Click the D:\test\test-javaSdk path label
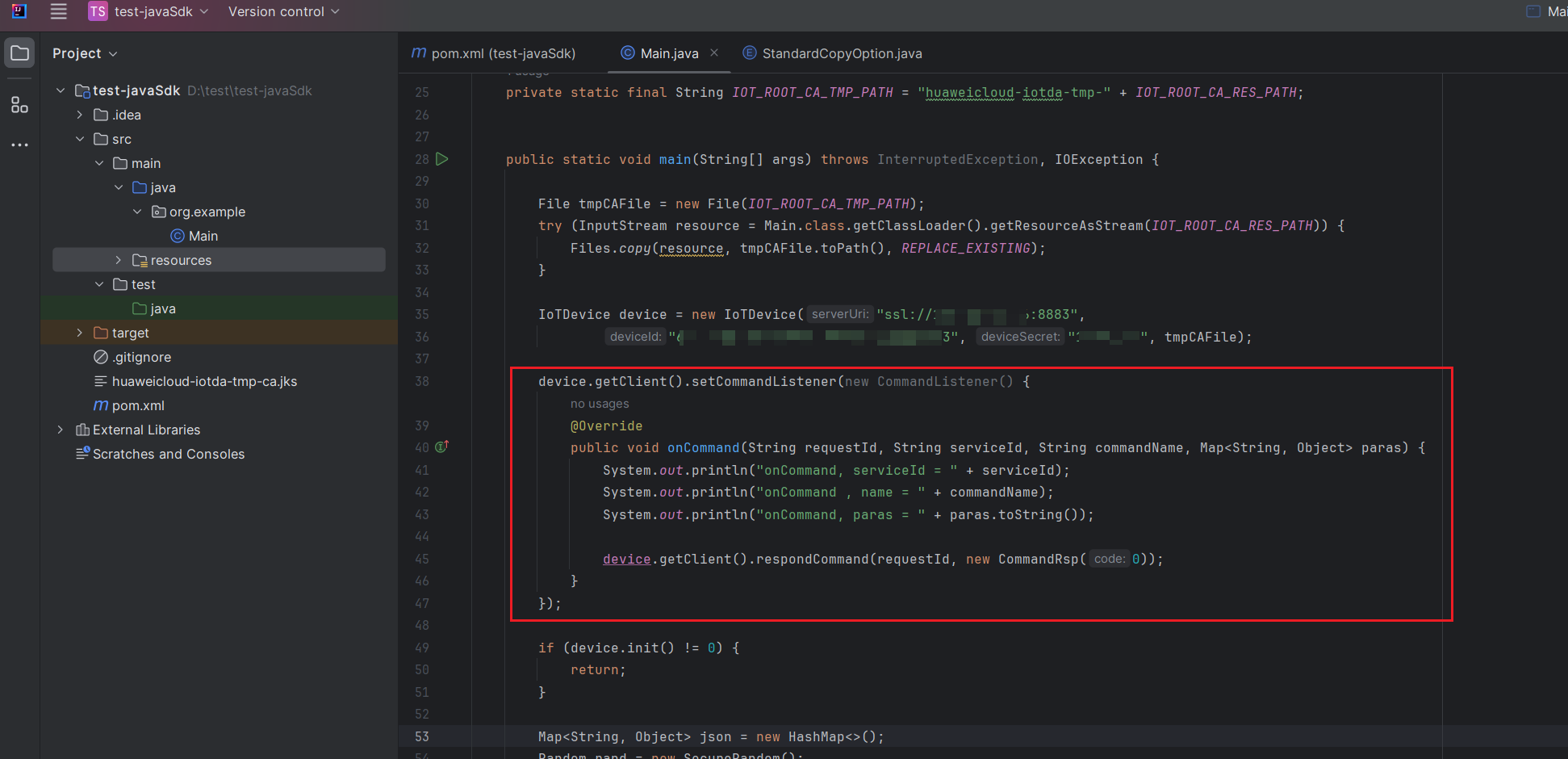The width and height of the screenshot is (1568, 759). (249, 90)
